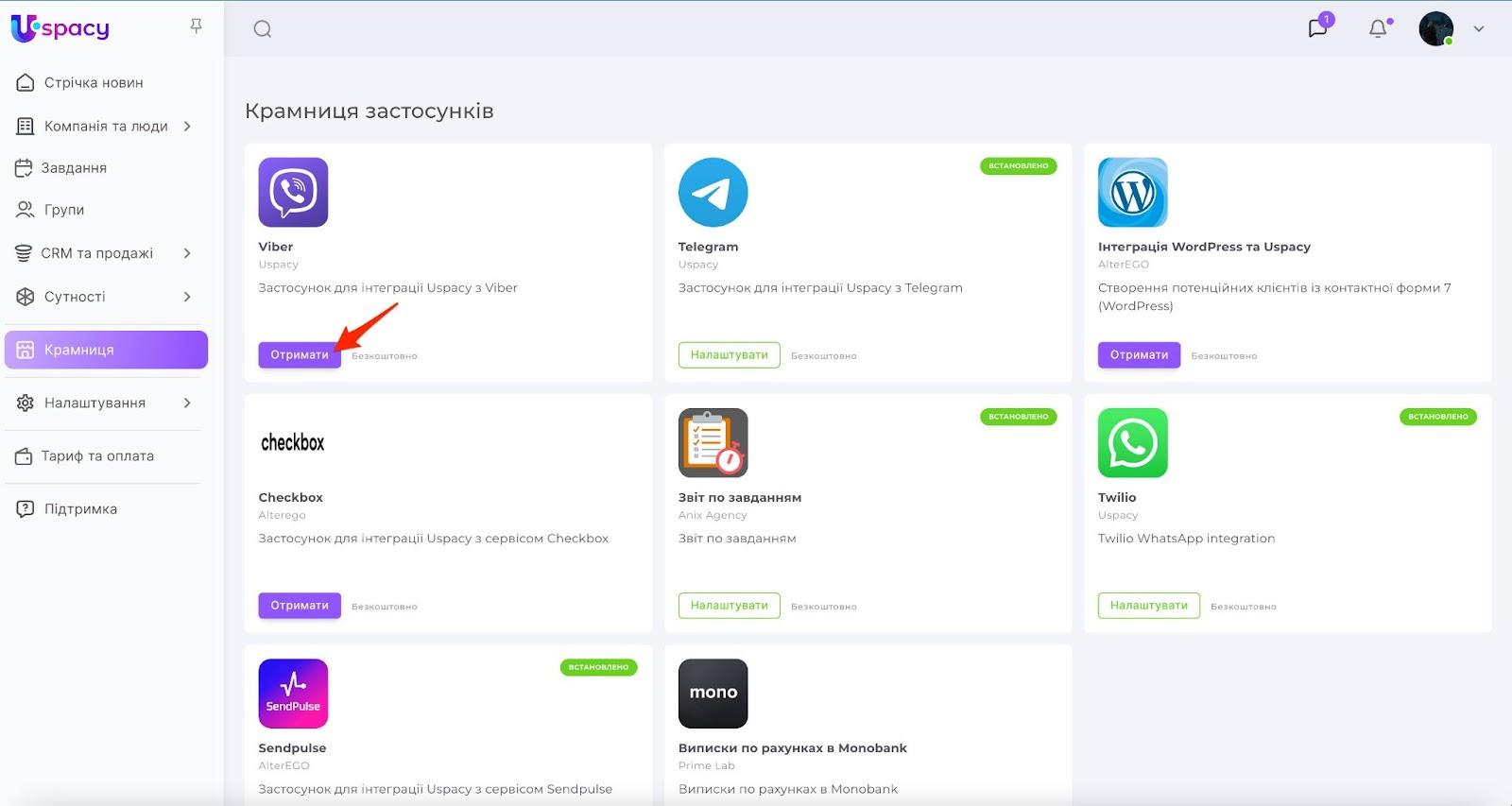
Task: Click the Uspacy logo
Action: point(60,28)
